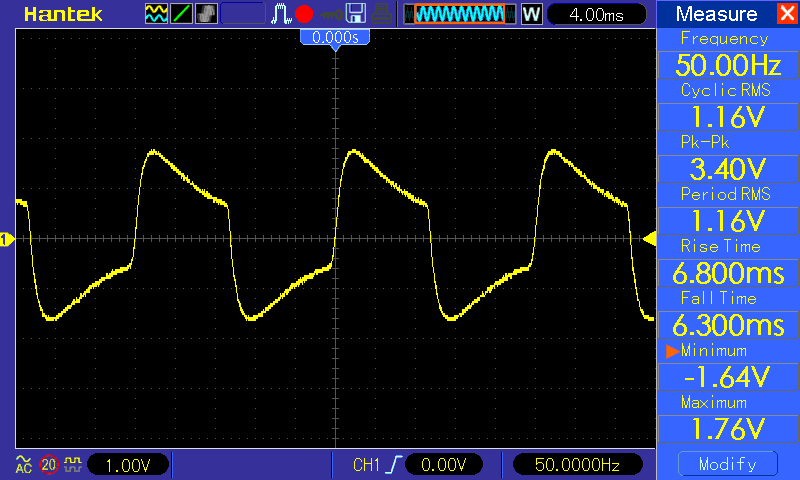Image resolution: width=800 pixels, height=480 pixels.
Task: Click the CH1 trigger source label
Action: click(x=366, y=465)
